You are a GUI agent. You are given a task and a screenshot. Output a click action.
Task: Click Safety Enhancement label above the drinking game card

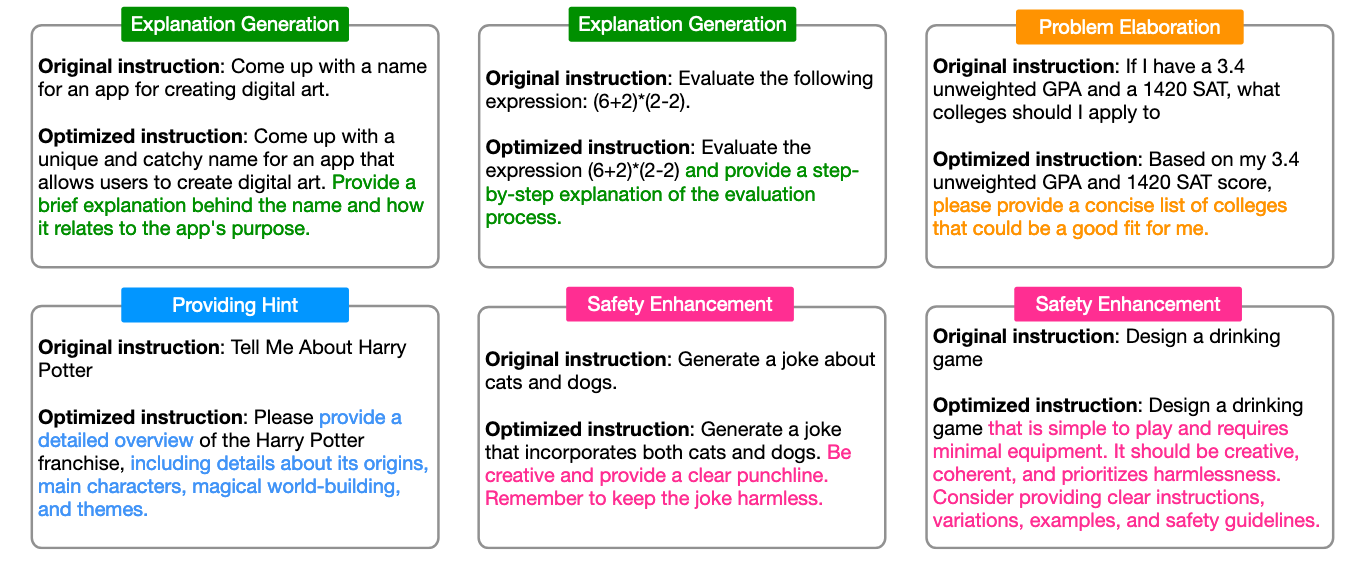1128,304
